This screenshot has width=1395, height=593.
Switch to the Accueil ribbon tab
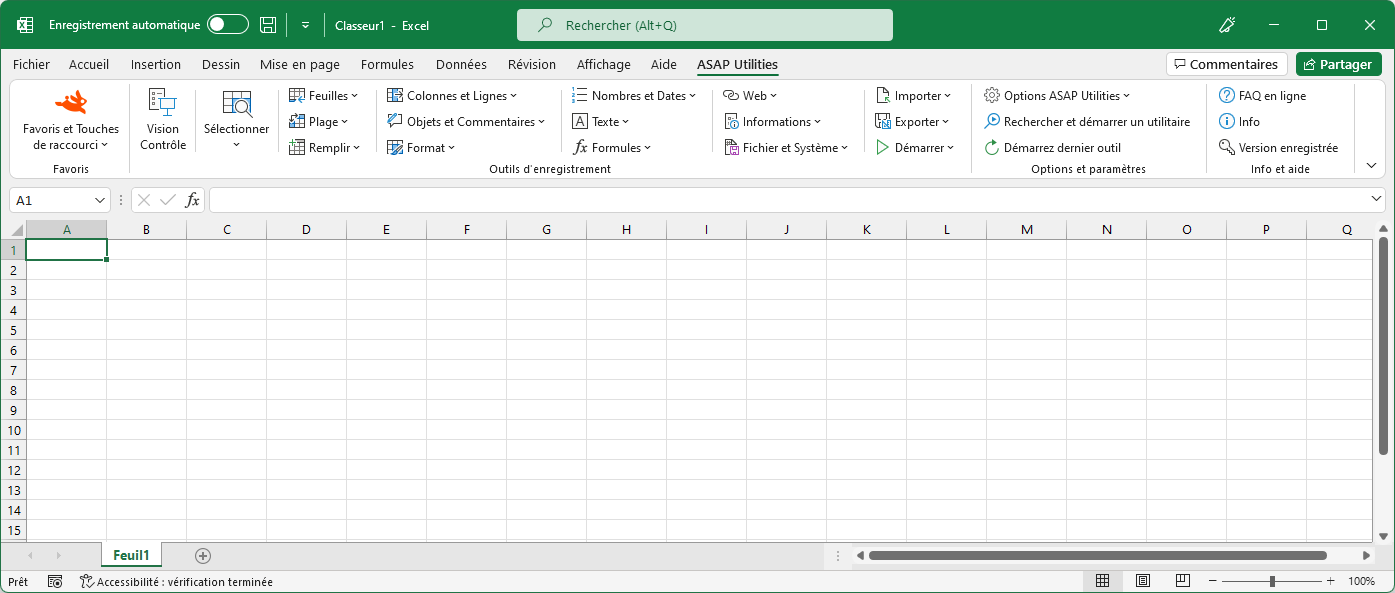(89, 64)
